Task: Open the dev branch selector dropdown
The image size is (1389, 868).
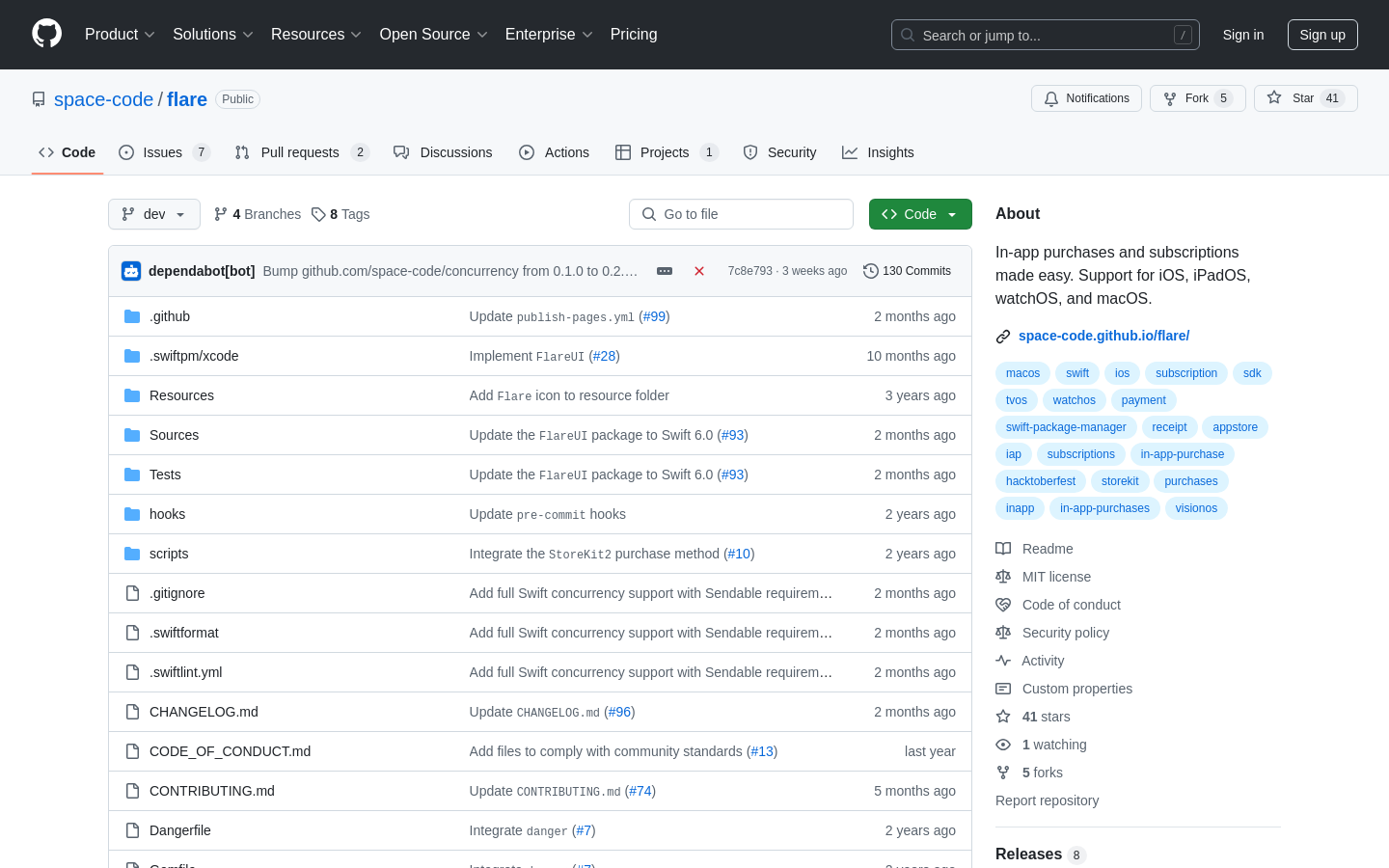Action: [x=154, y=214]
